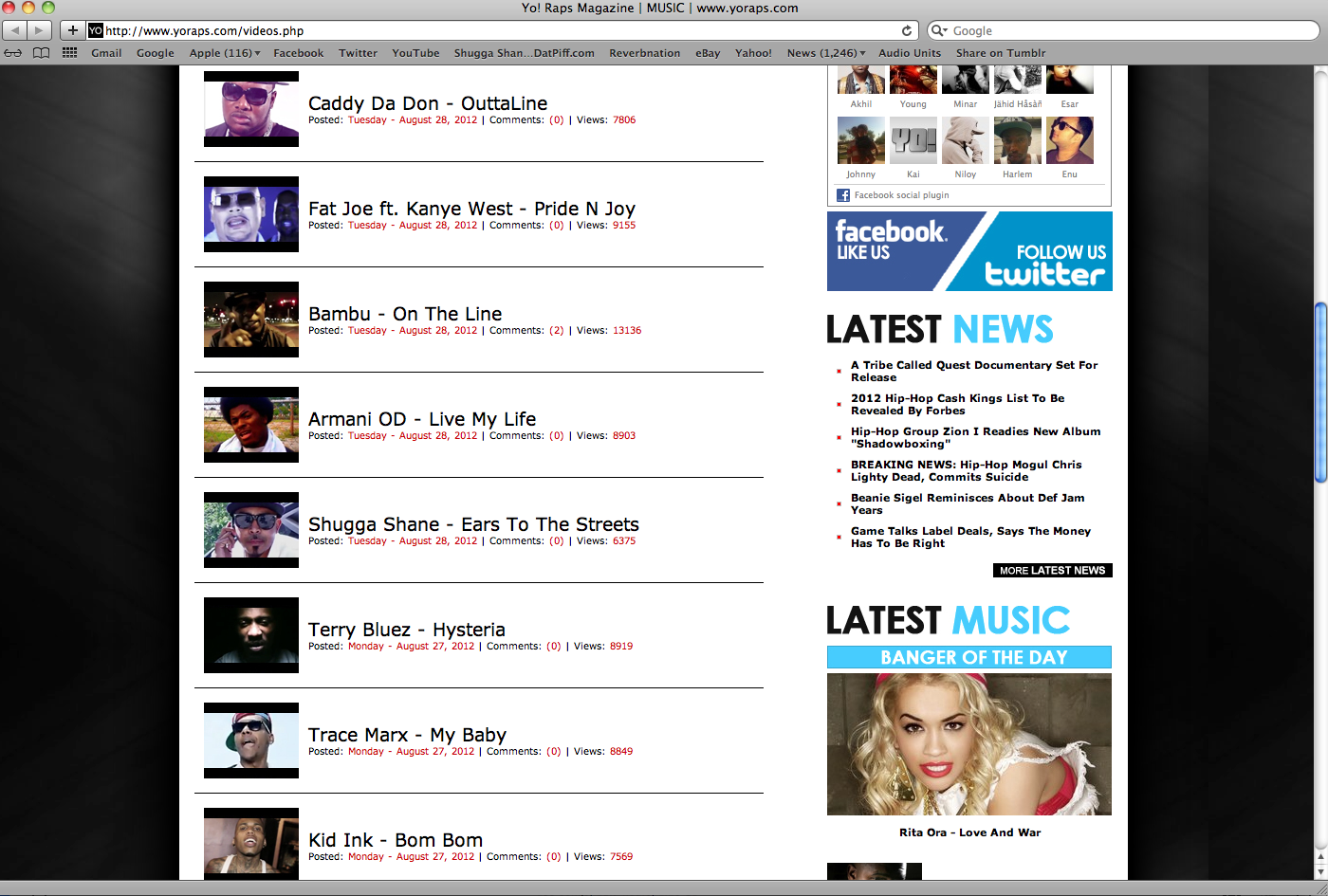Image resolution: width=1328 pixels, height=896 pixels.
Task: Click the browser back arrow button
Action: [x=15, y=30]
